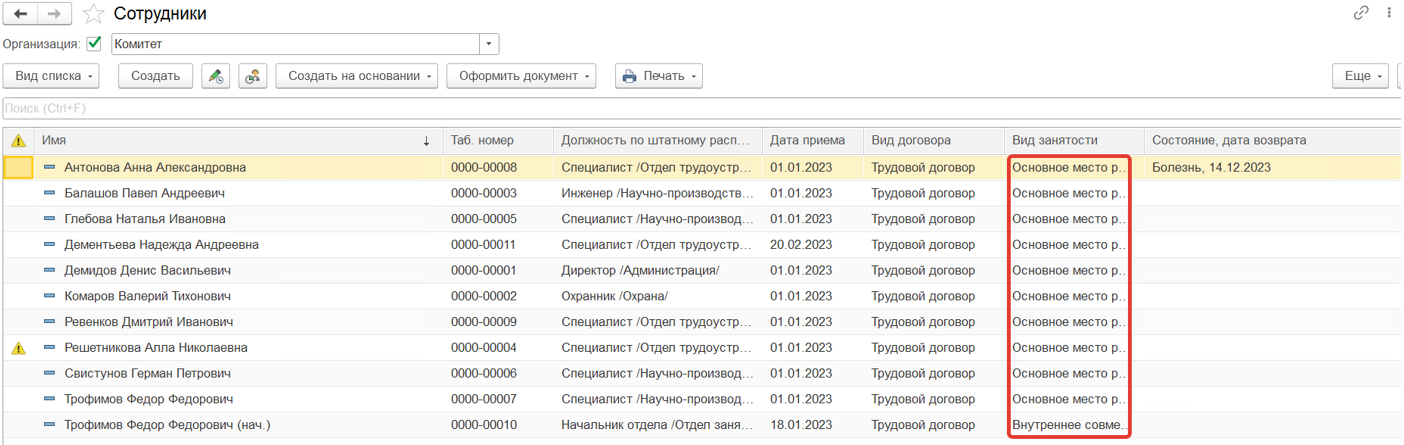Click the back navigation arrow
The height and width of the screenshot is (445, 1404).
pyautogui.click(x=21, y=14)
